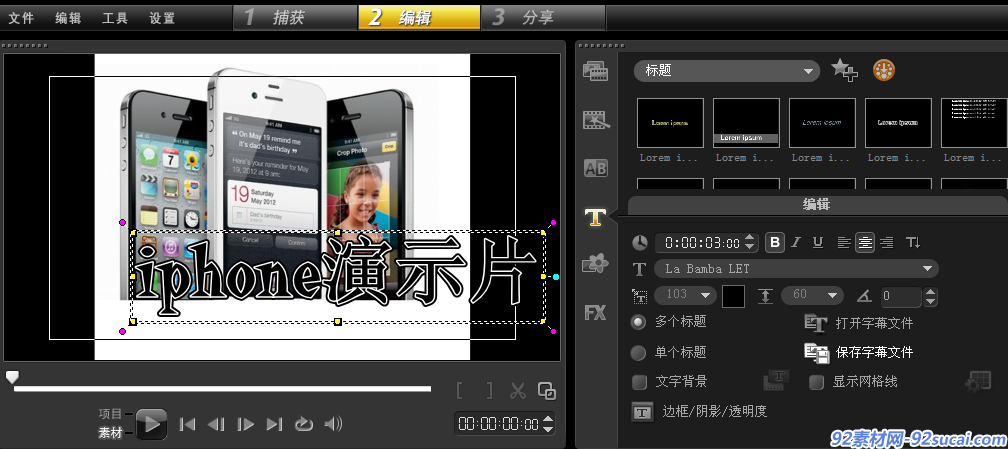This screenshot has width=1008, height=449.
Task: Select the 多个标题 radio button
Action: [638, 322]
